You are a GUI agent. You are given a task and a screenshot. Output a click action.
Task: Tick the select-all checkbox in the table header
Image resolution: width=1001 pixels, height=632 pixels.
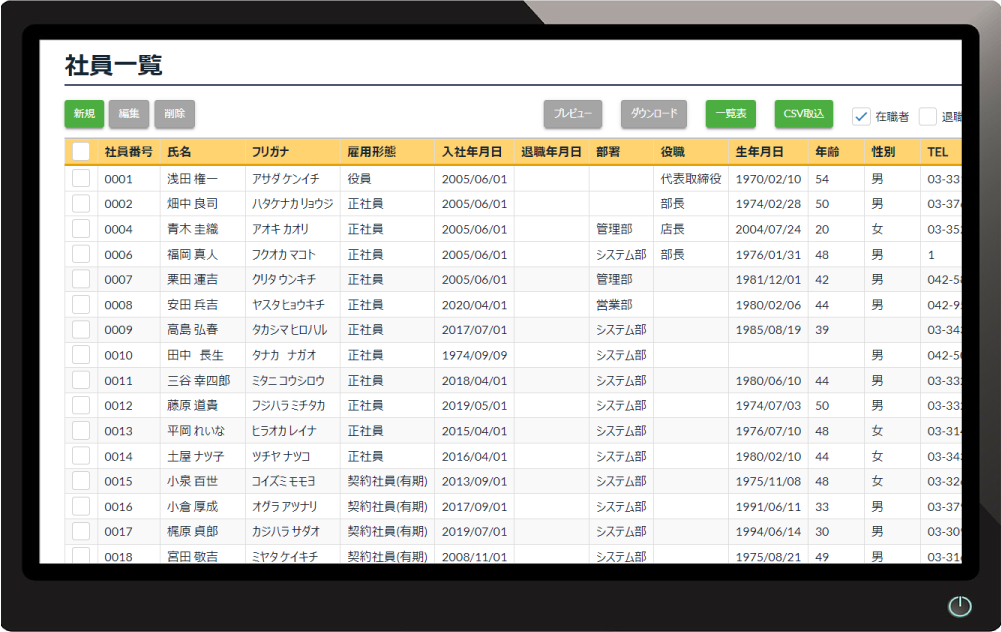click(x=81, y=152)
